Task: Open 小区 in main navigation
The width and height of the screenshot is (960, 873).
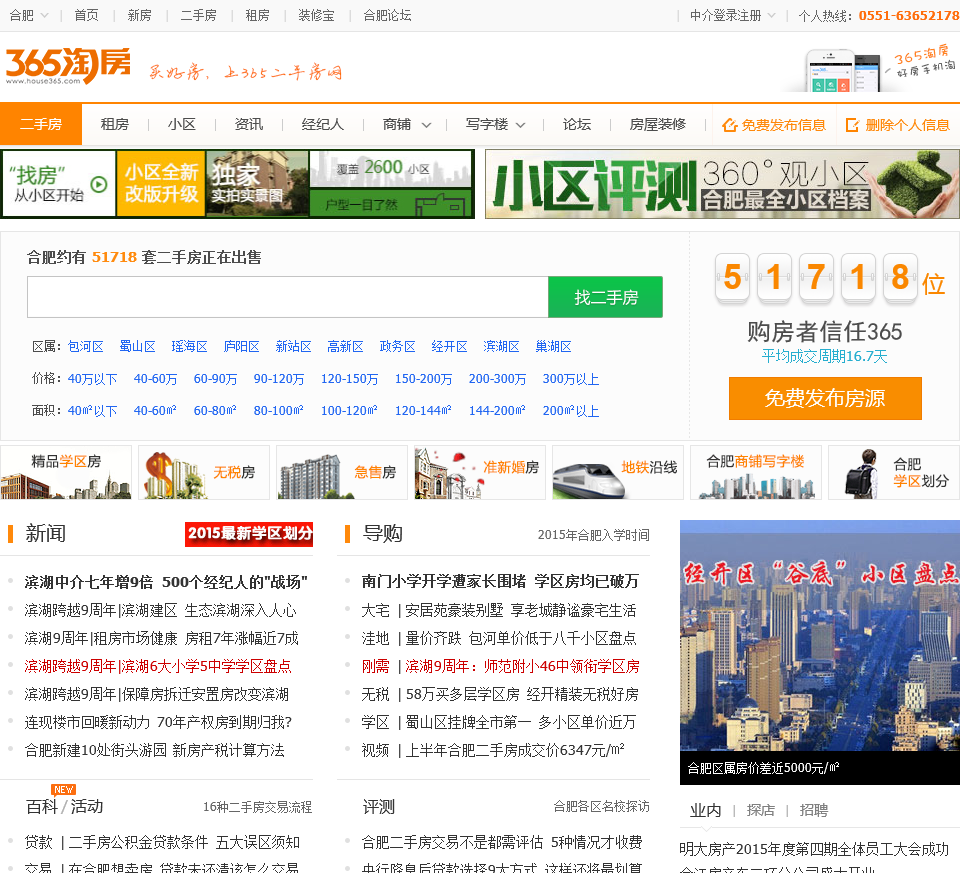Action: pos(182,125)
